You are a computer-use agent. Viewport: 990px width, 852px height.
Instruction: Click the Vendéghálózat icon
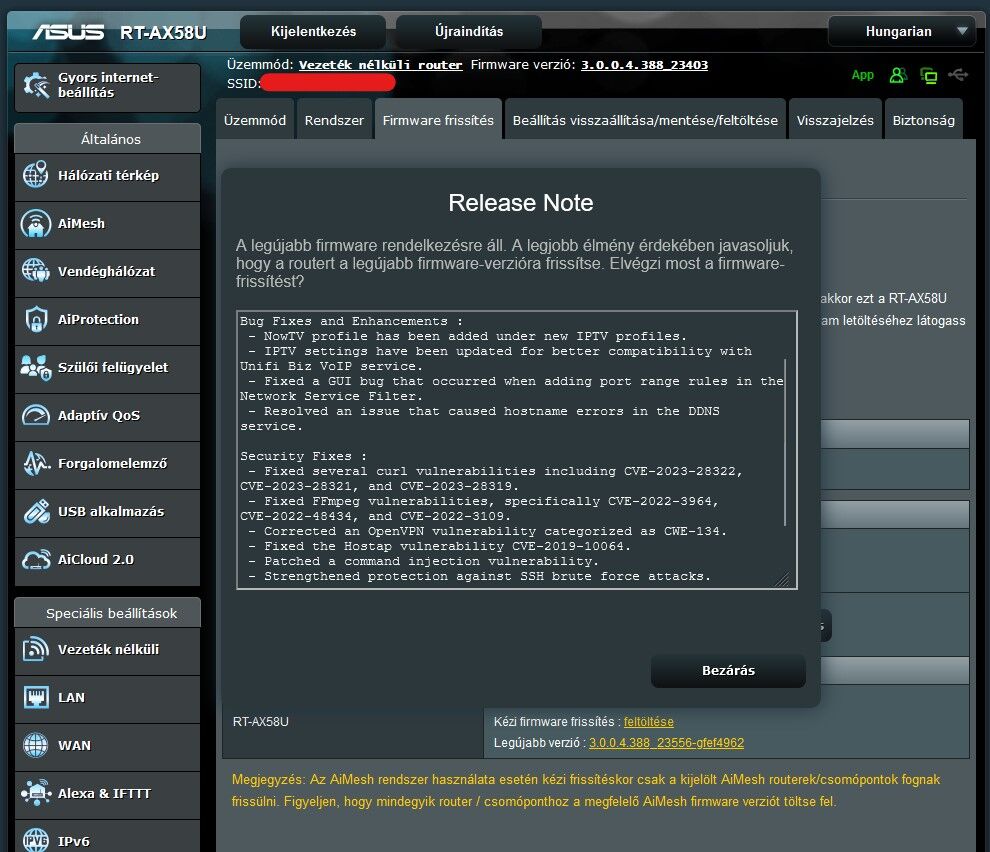(x=35, y=271)
